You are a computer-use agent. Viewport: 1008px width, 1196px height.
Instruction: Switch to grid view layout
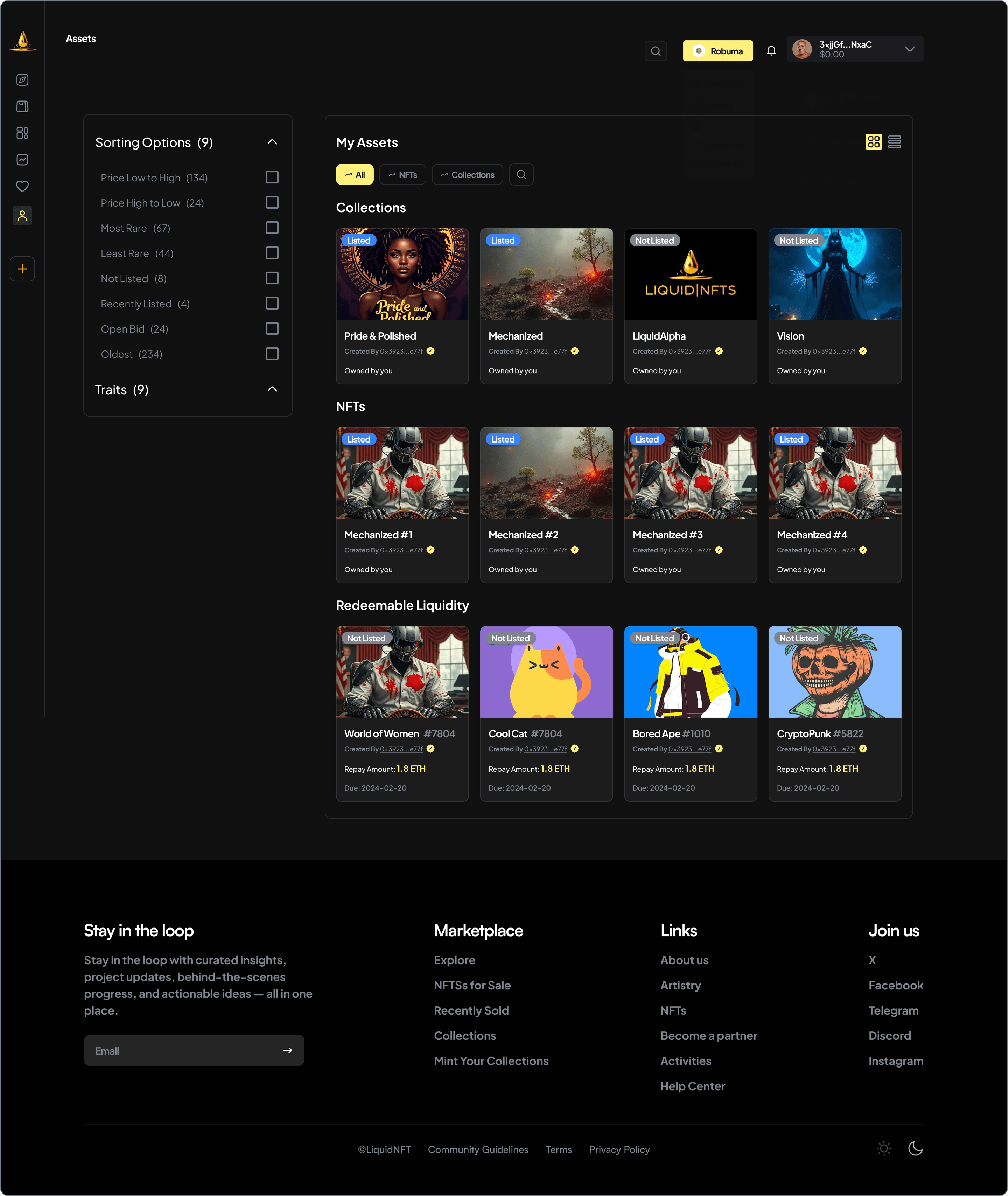[874, 142]
